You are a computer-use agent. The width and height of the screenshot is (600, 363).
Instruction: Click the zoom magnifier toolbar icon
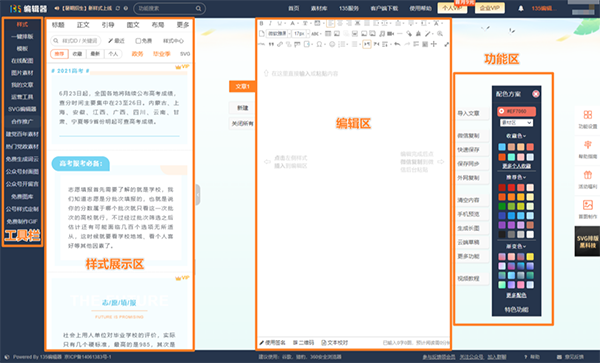(440, 34)
